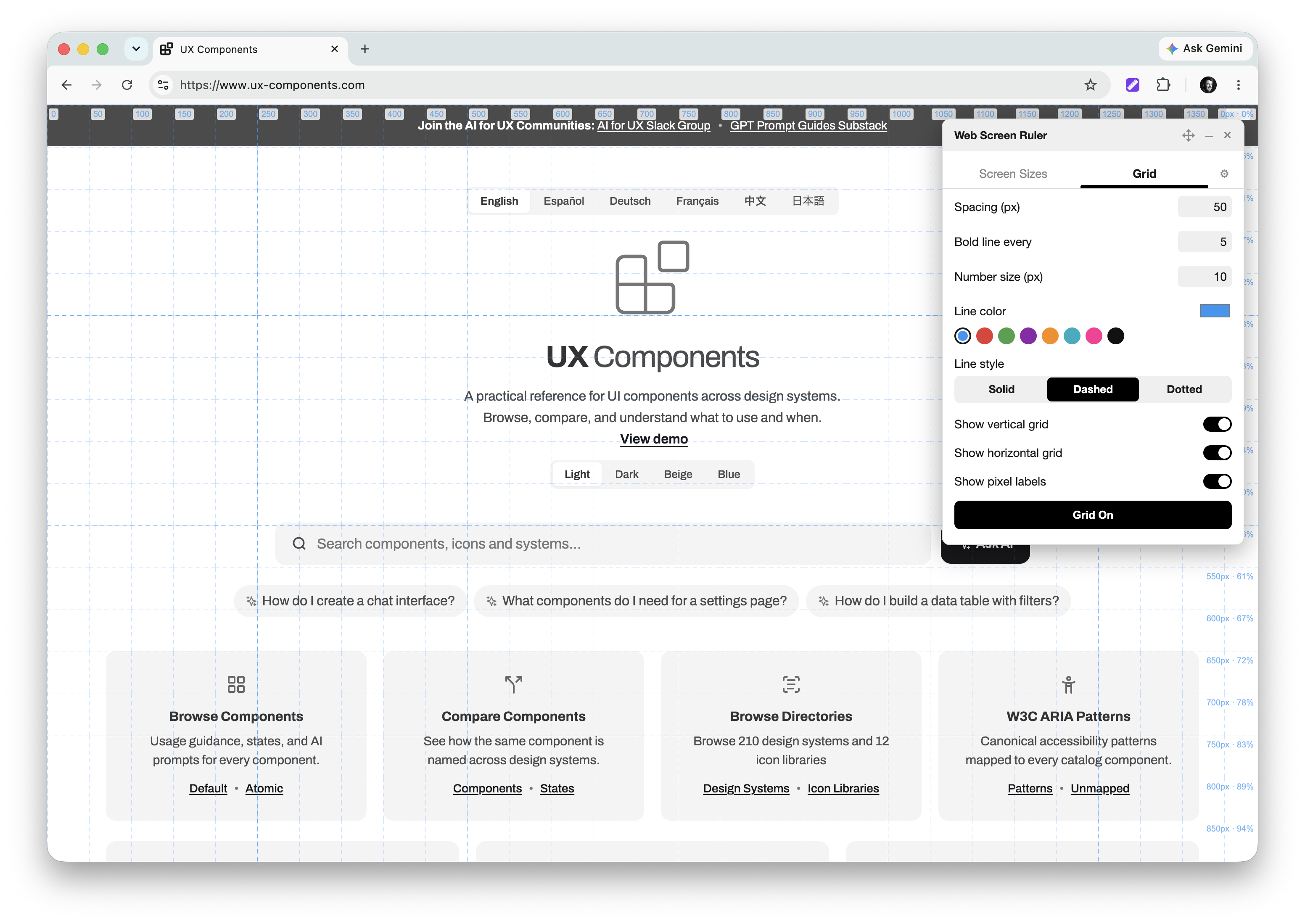Reload the current page

pyautogui.click(x=127, y=85)
